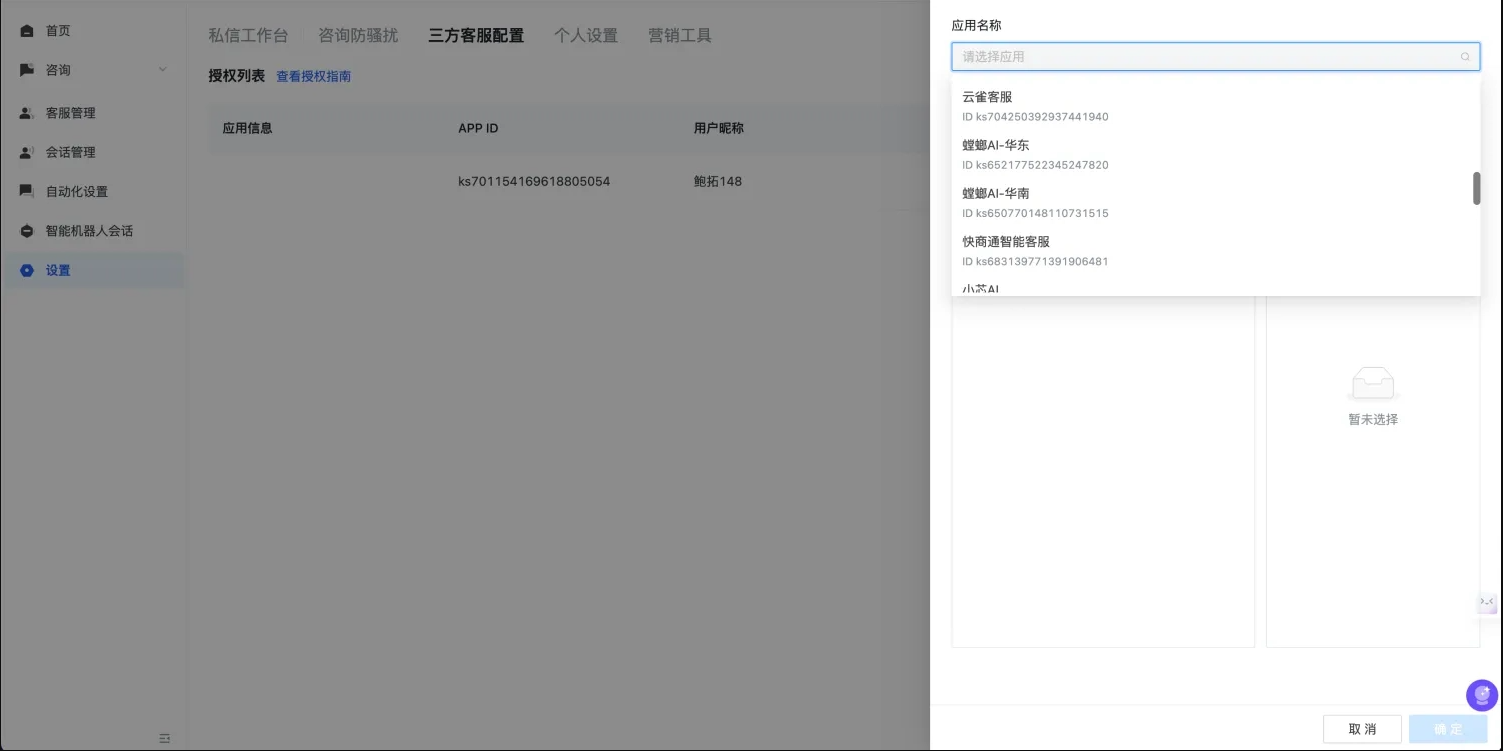Switch to the 营销工具 tab
This screenshot has width=1503, height=751.
click(679, 35)
